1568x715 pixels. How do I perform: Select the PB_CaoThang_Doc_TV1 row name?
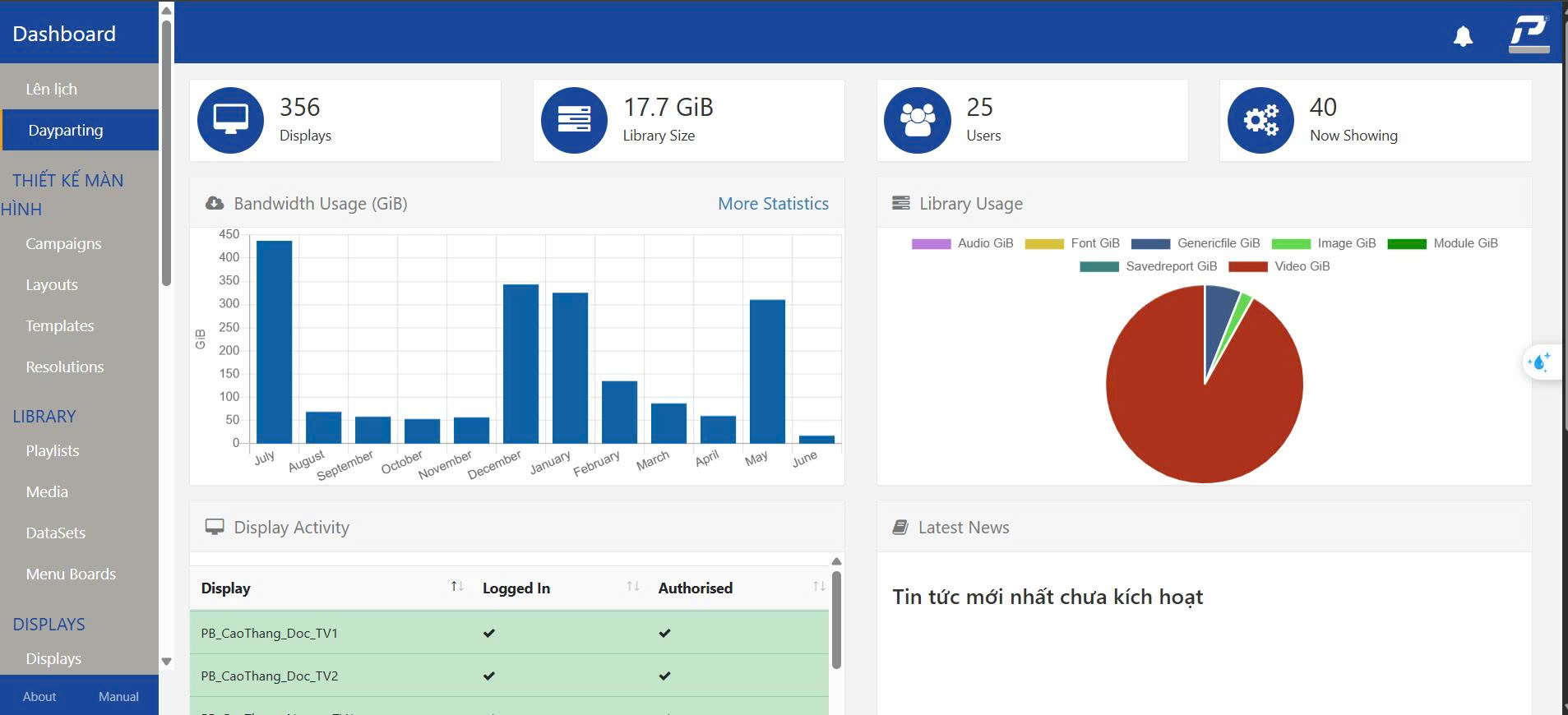click(269, 633)
